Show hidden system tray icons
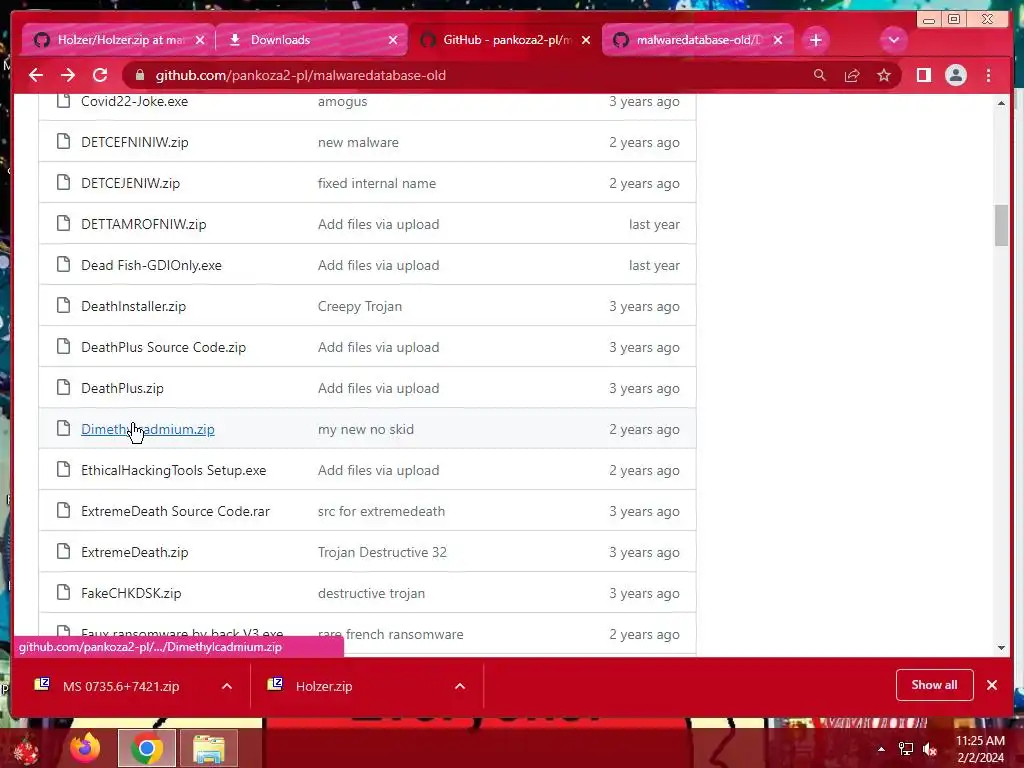The height and width of the screenshot is (768, 1024). pos(881,749)
